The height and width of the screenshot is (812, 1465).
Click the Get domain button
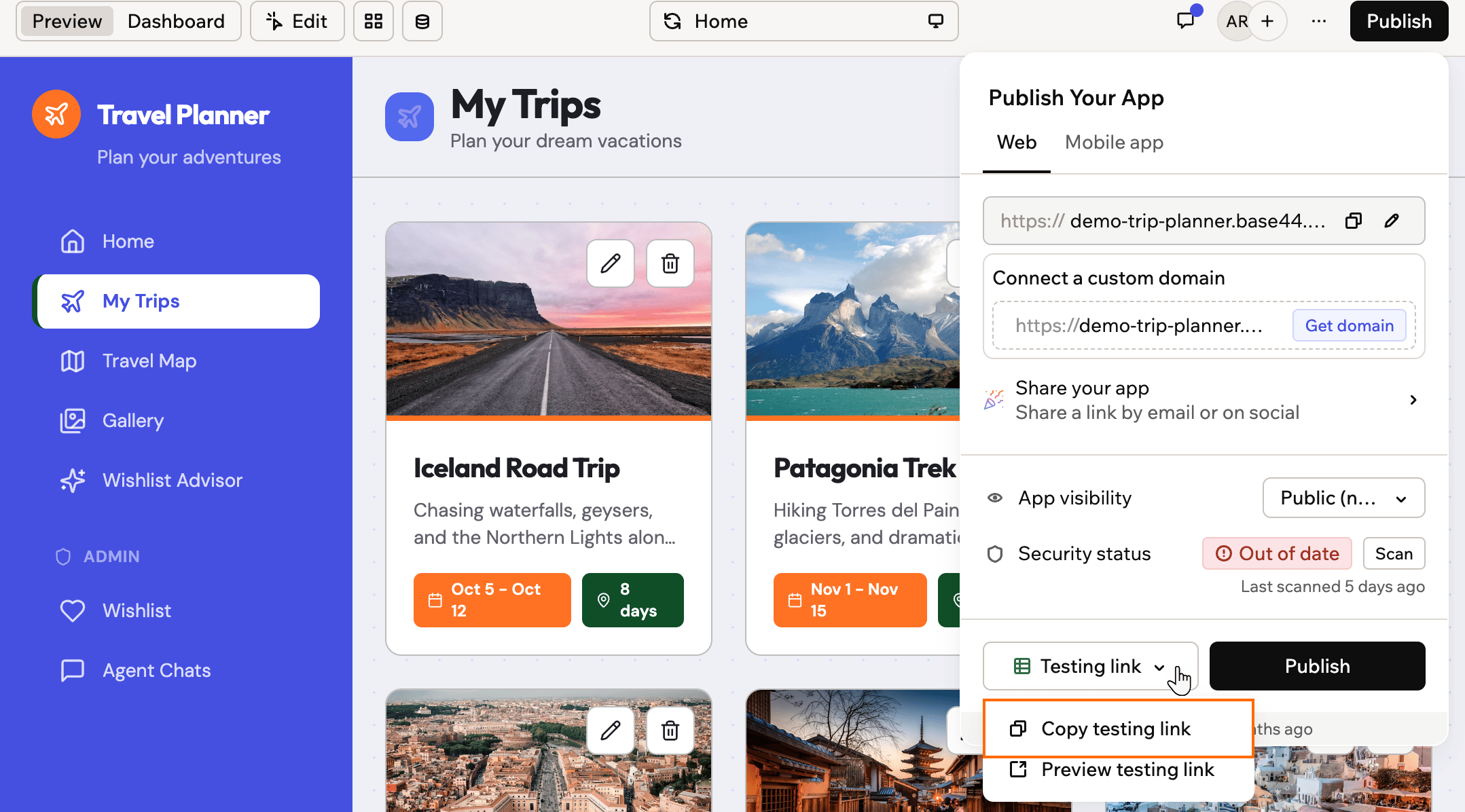pos(1350,325)
